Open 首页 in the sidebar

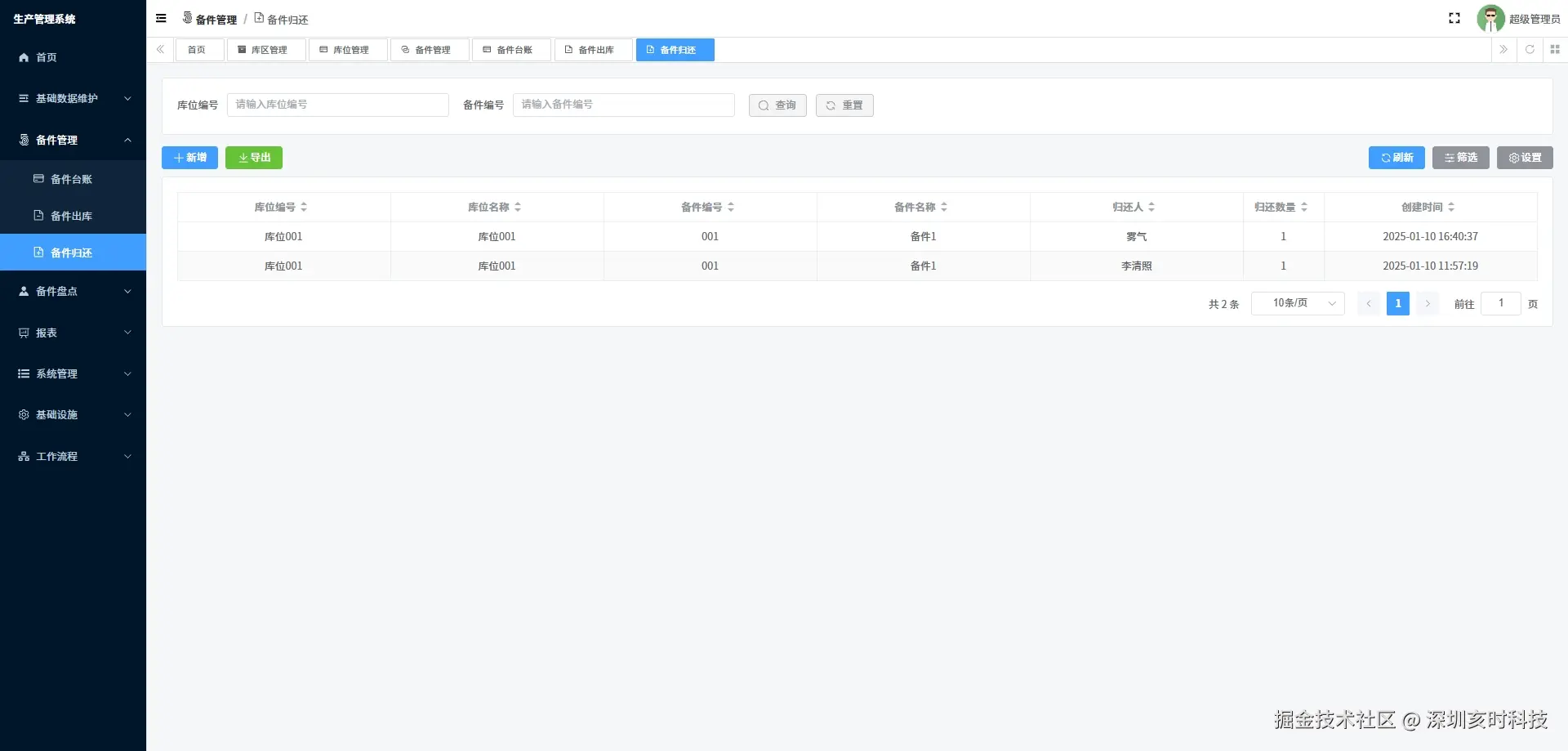[x=73, y=57]
